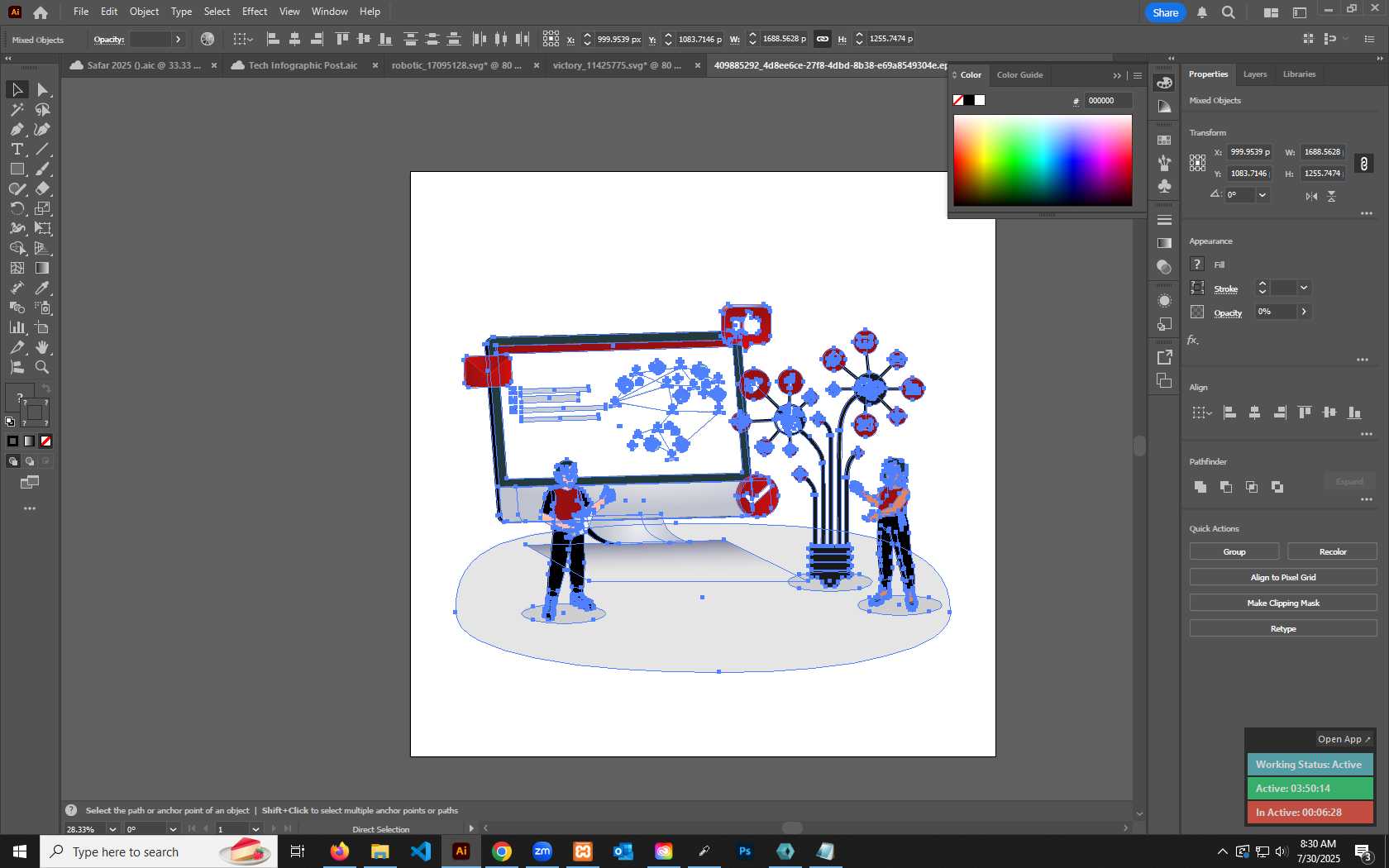
Task: Select the Direct Selection tool
Action: [x=43, y=89]
